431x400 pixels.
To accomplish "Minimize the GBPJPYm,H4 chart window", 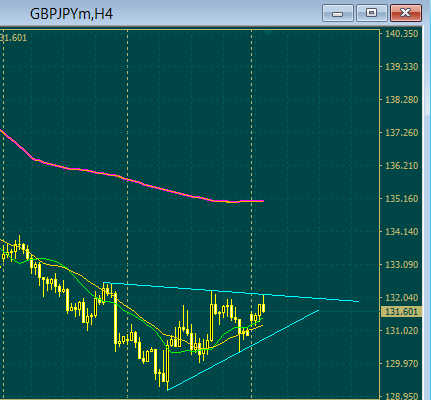I will tap(338, 13).
